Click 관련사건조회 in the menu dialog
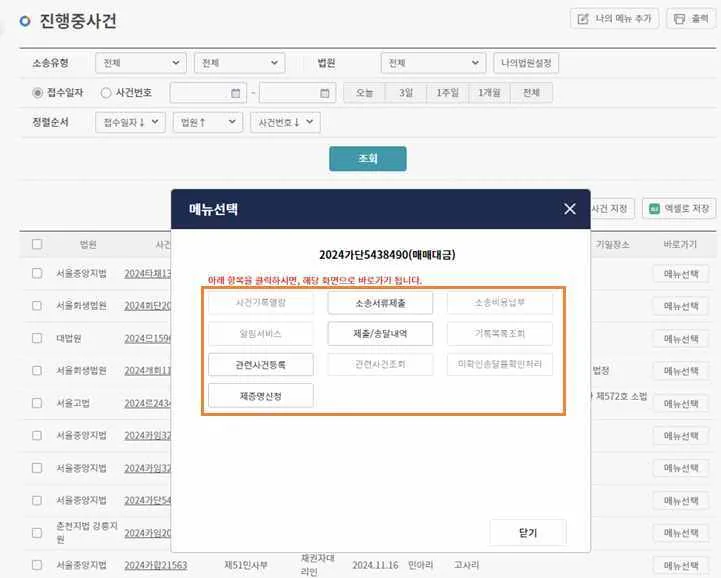The width and height of the screenshot is (721, 578). click(x=380, y=365)
